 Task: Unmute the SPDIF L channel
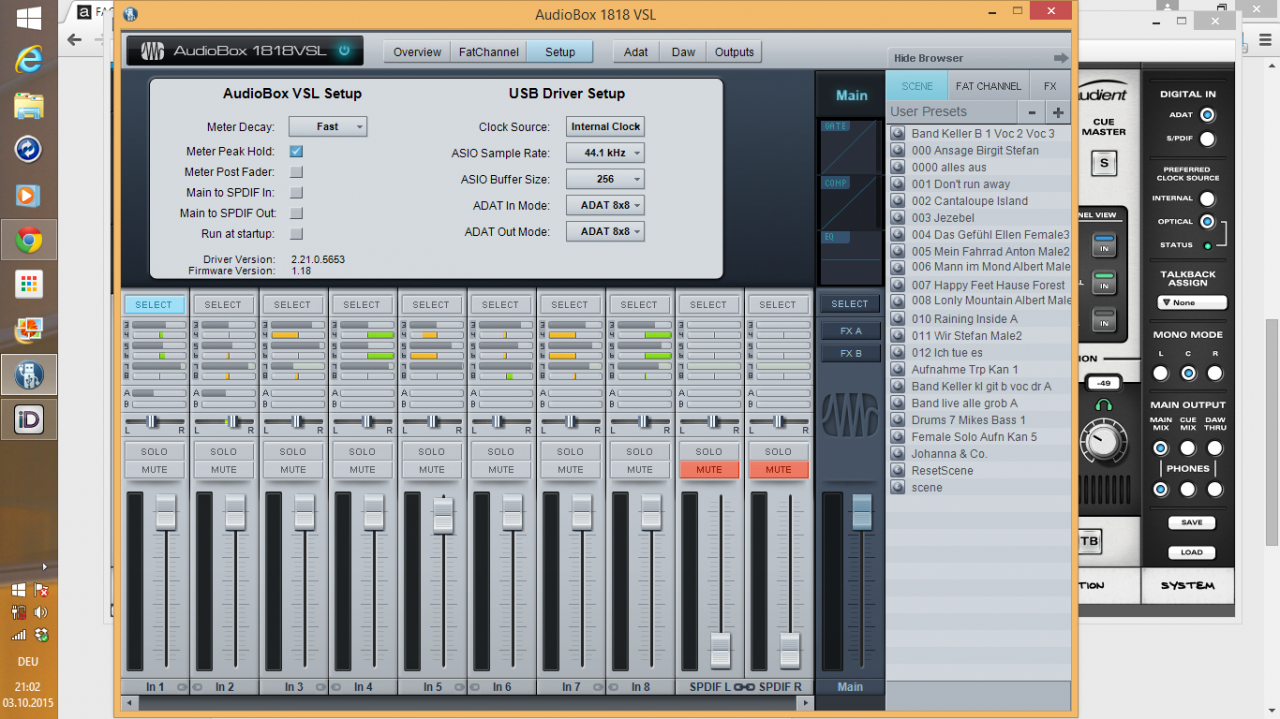click(709, 469)
